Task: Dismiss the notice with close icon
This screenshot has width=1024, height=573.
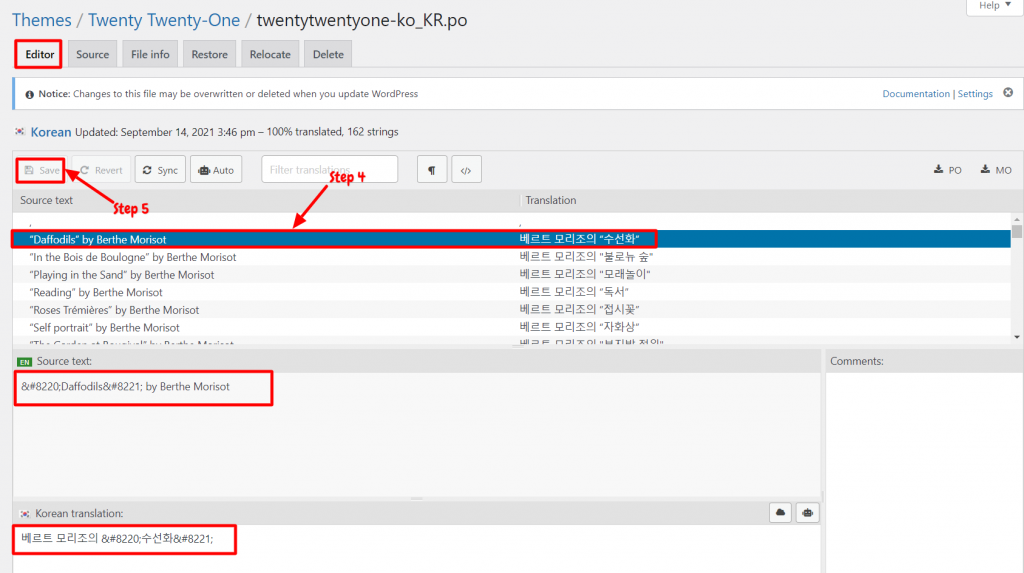Action: (x=1008, y=93)
